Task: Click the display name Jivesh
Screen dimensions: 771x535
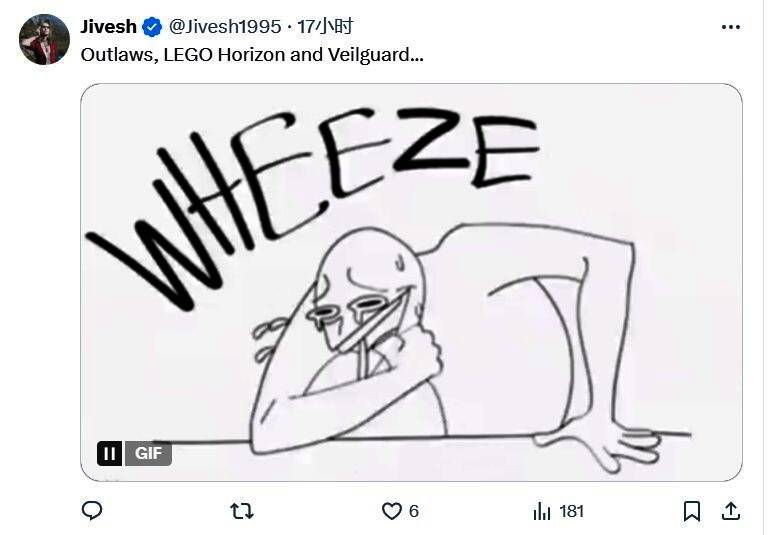Action: click(108, 27)
